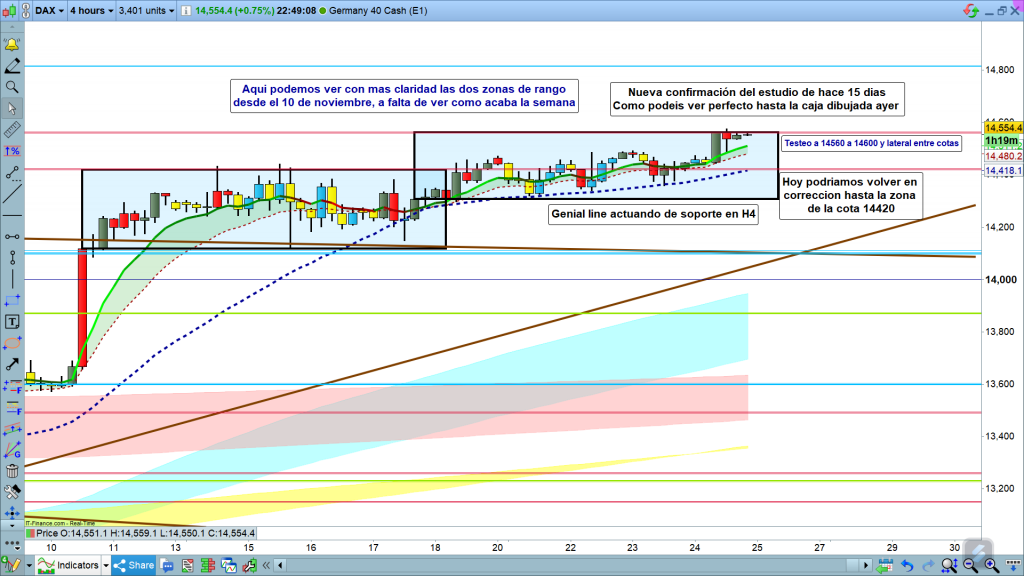
Task: Select the pencil drawing tool
Action: pyautogui.click(x=12, y=66)
